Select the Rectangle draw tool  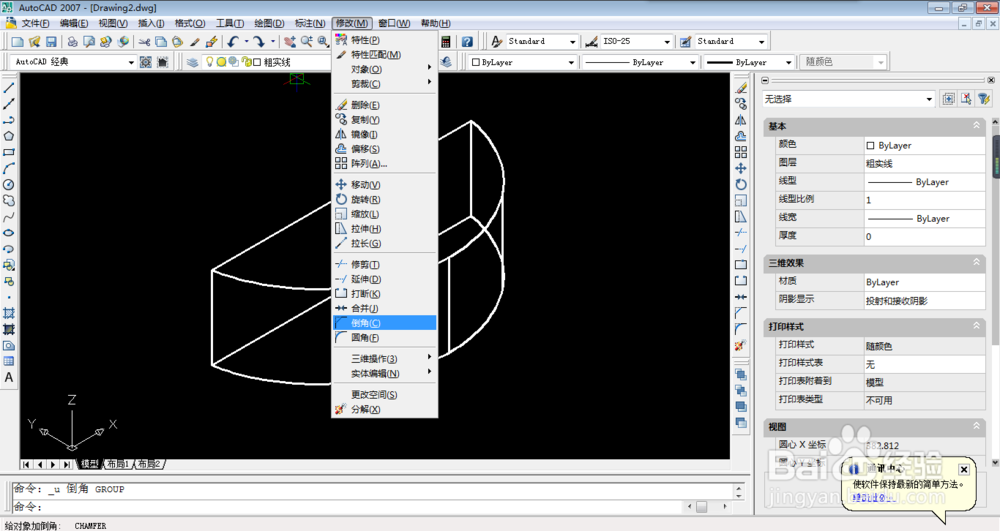(x=9, y=152)
